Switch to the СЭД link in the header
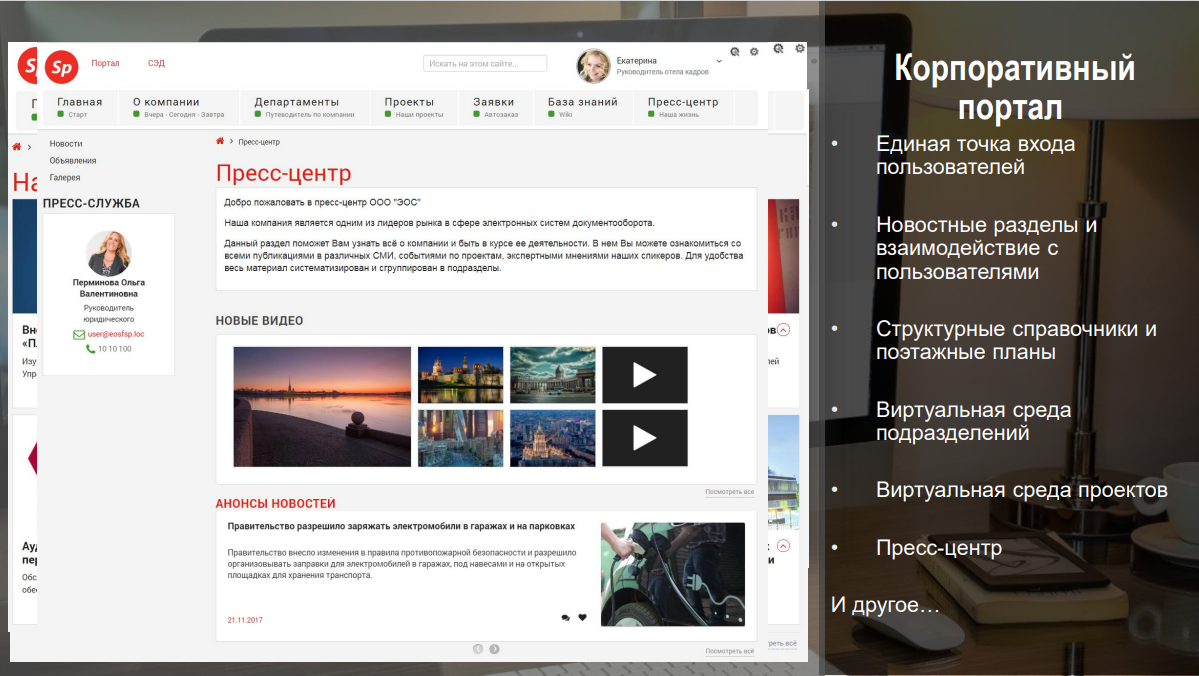The image size is (1199, 676). tap(156, 63)
